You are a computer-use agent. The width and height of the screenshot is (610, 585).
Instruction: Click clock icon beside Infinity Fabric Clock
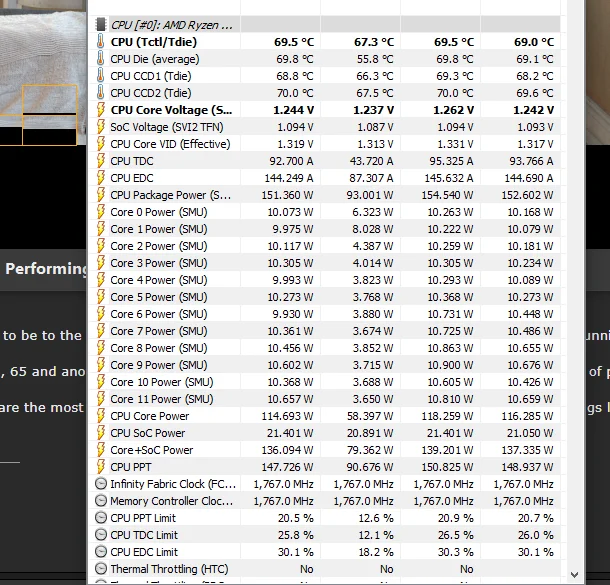(101, 483)
